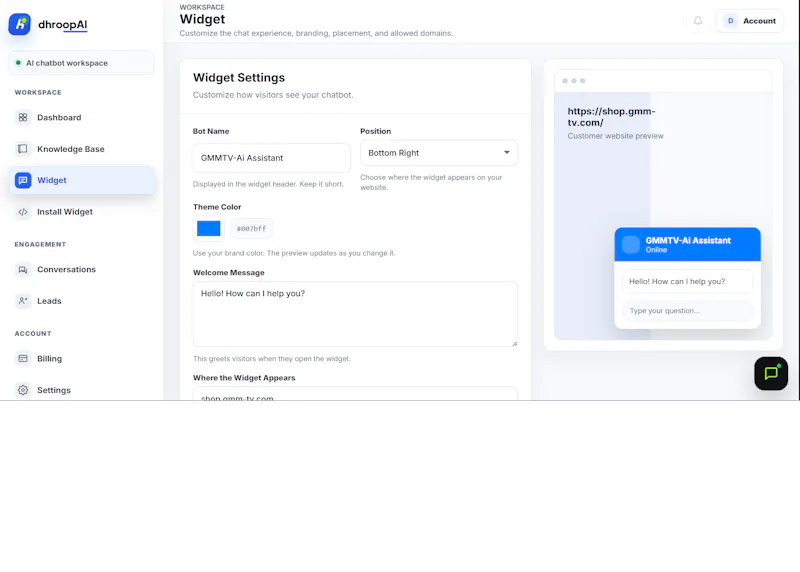The image size is (800, 572).
Task: Click the Widget chat icon in sidebar
Action: pos(23,180)
